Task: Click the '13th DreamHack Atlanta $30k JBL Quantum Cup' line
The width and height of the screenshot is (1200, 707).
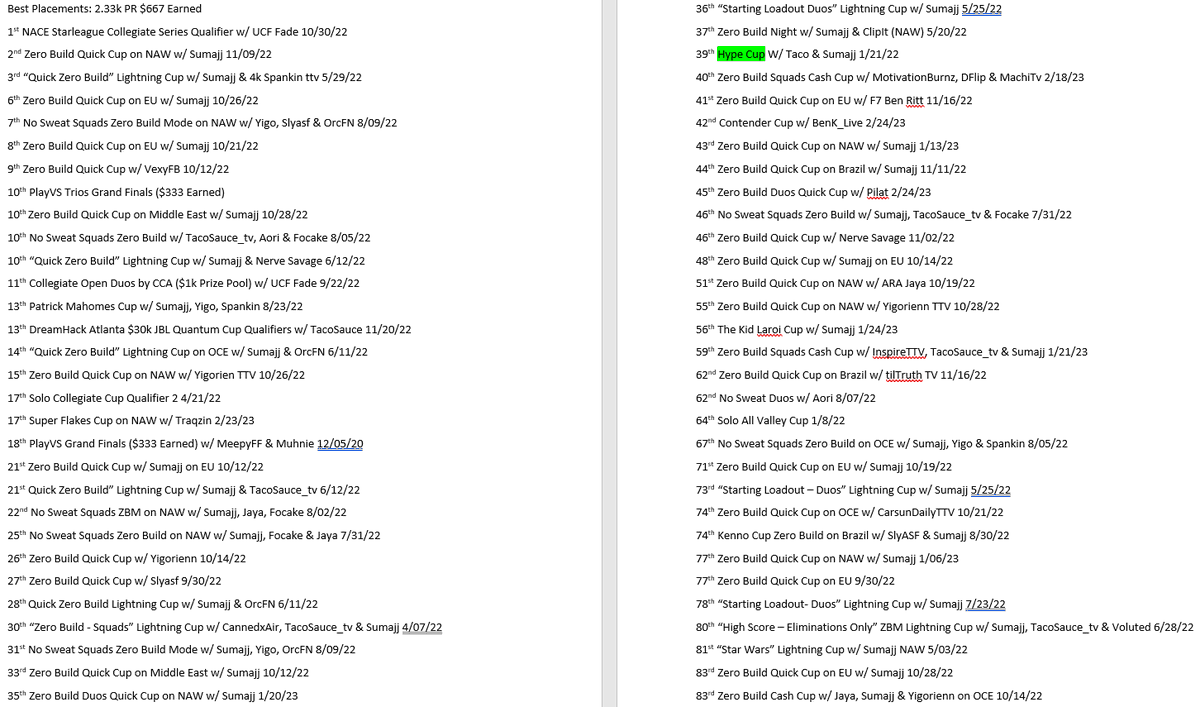Action: (209, 330)
